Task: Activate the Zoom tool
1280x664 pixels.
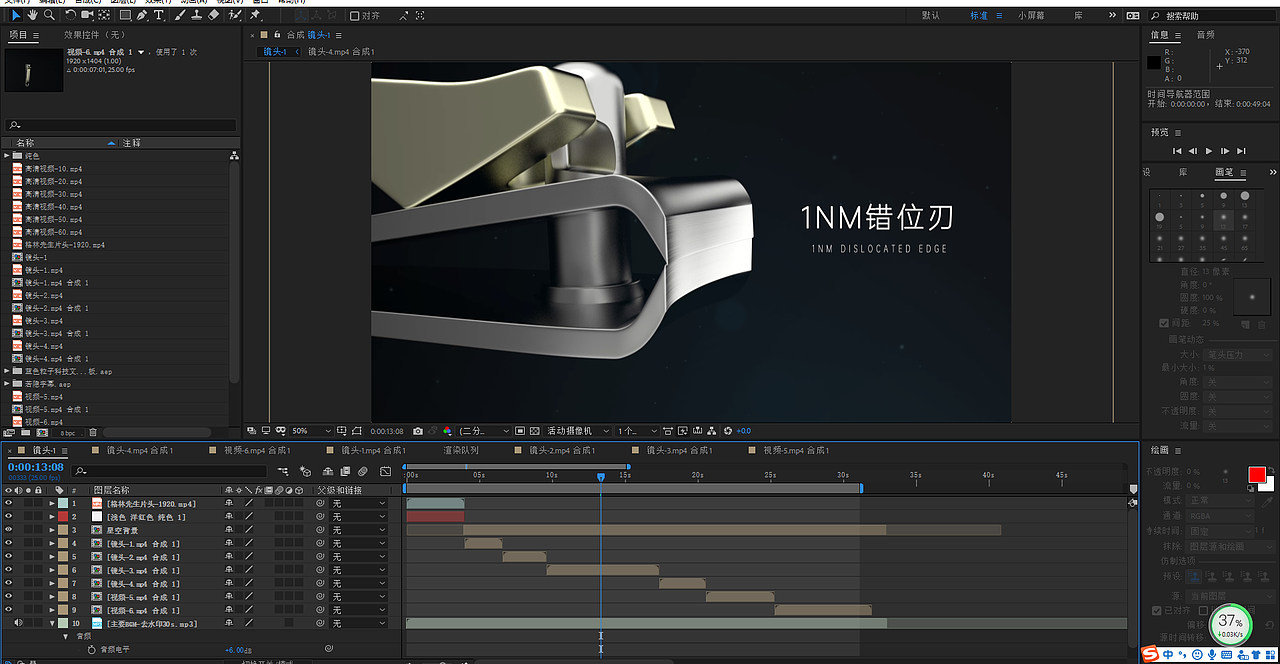Action: tap(48, 15)
